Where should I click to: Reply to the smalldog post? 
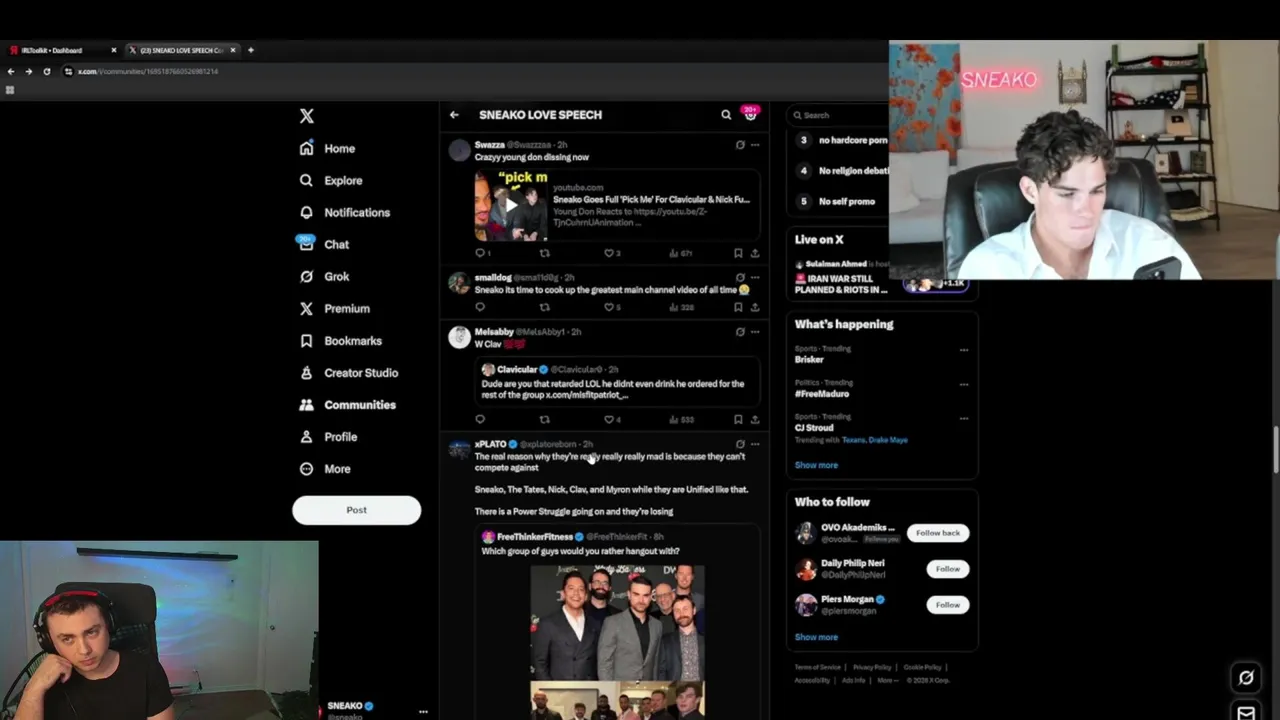click(x=480, y=307)
